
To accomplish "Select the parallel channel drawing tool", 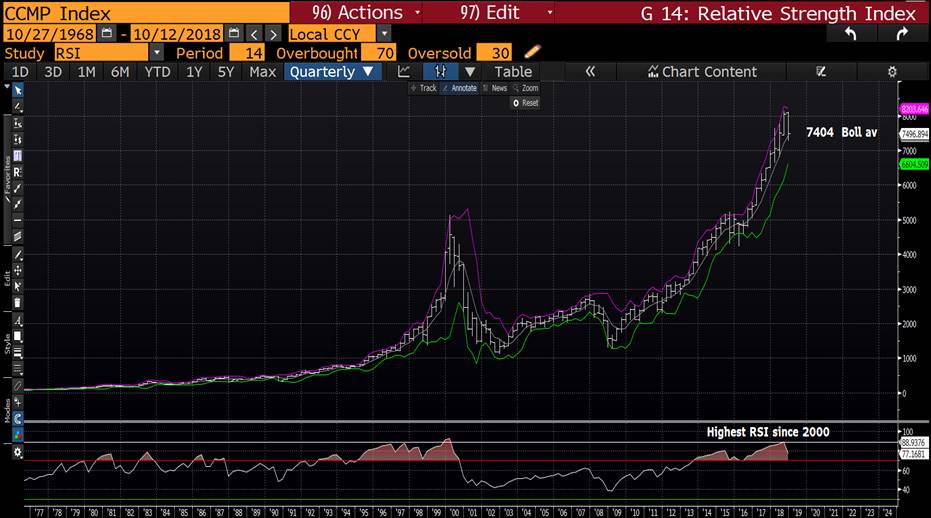I will pos(18,236).
